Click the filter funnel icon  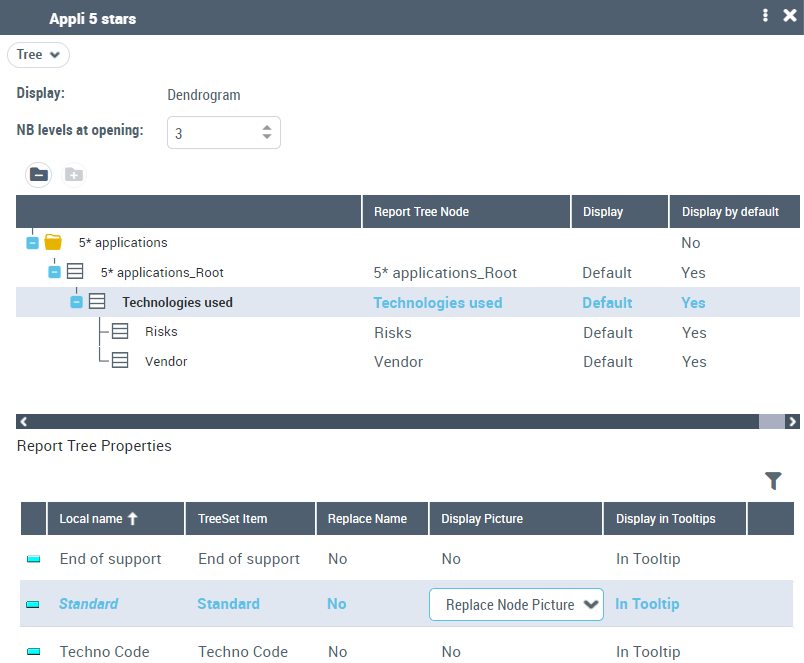pyautogui.click(x=773, y=481)
